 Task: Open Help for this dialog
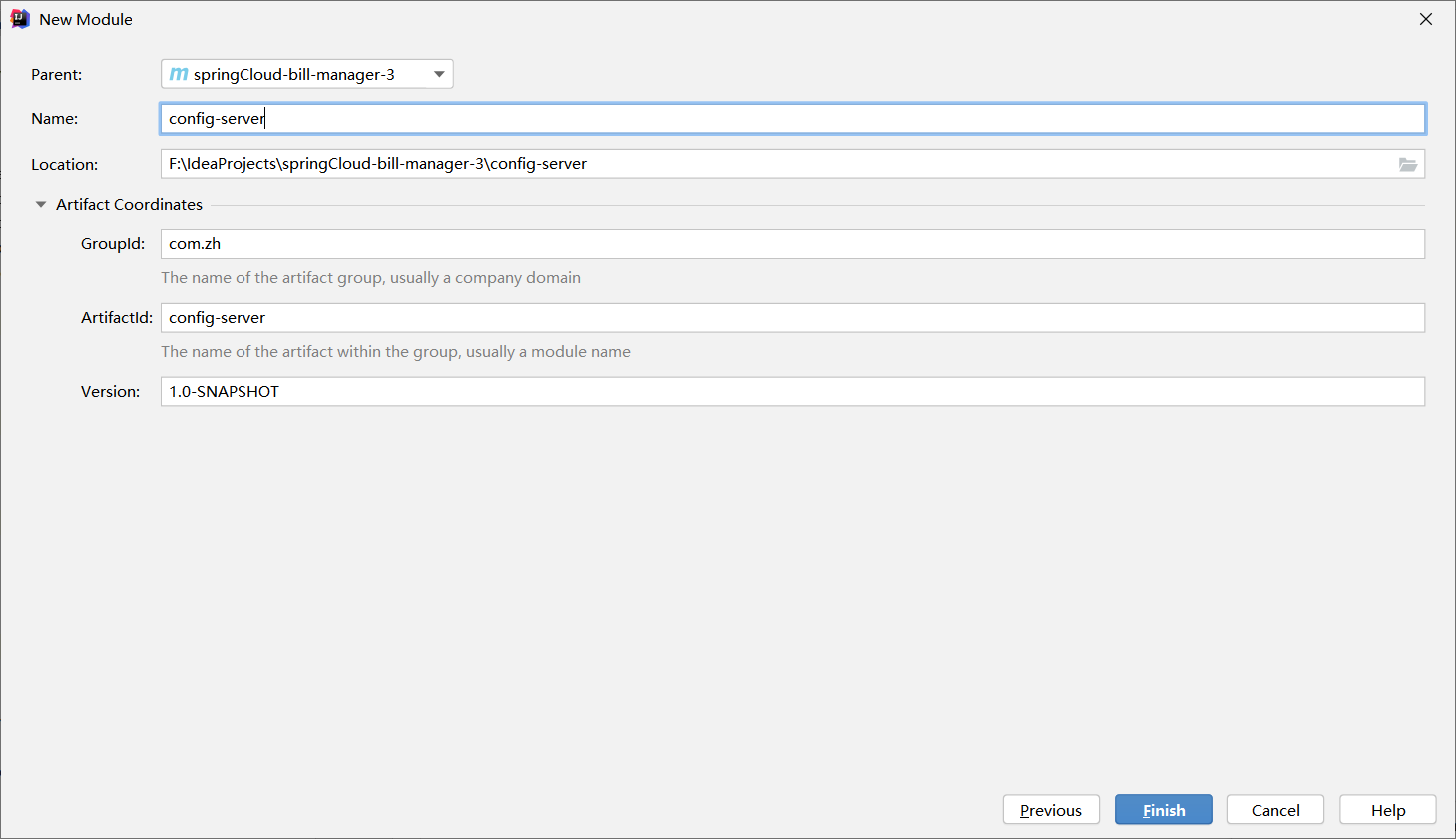tap(1387, 810)
